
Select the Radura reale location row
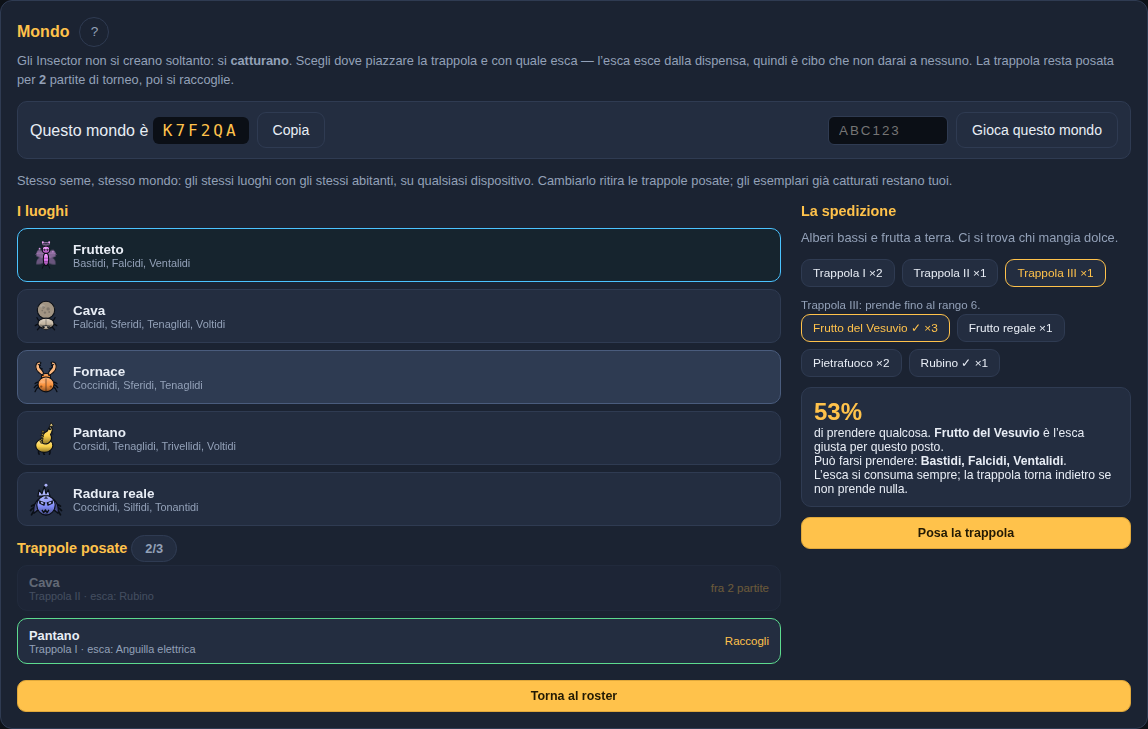[399, 499]
